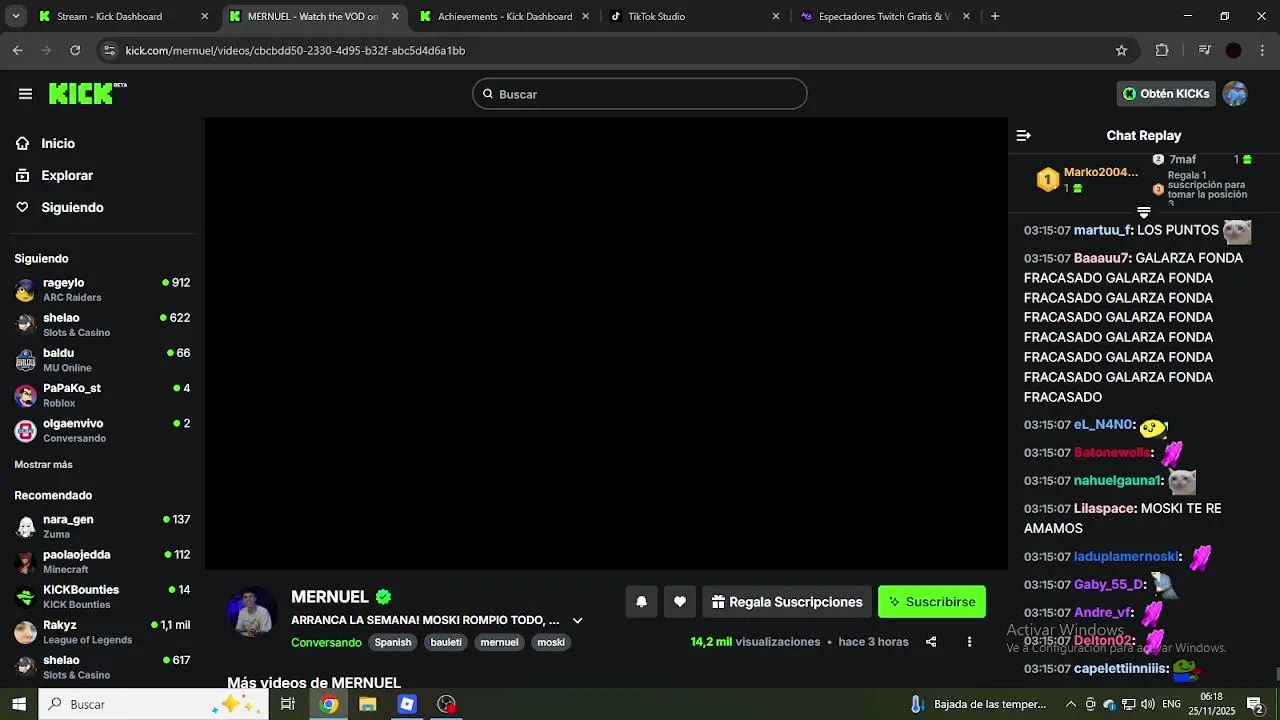Reload the current page
The width and height of the screenshot is (1280, 720).
(x=75, y=50)
